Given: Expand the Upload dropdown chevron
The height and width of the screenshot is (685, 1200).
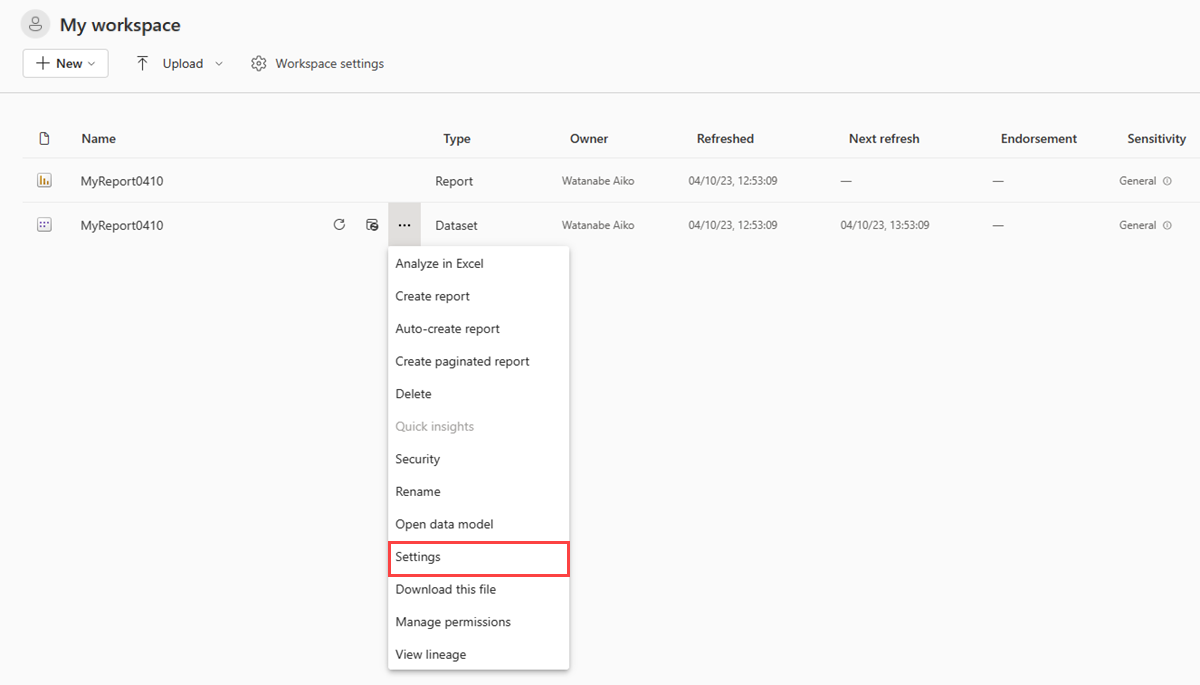Looking at the screenshot, I should point(217,62).
